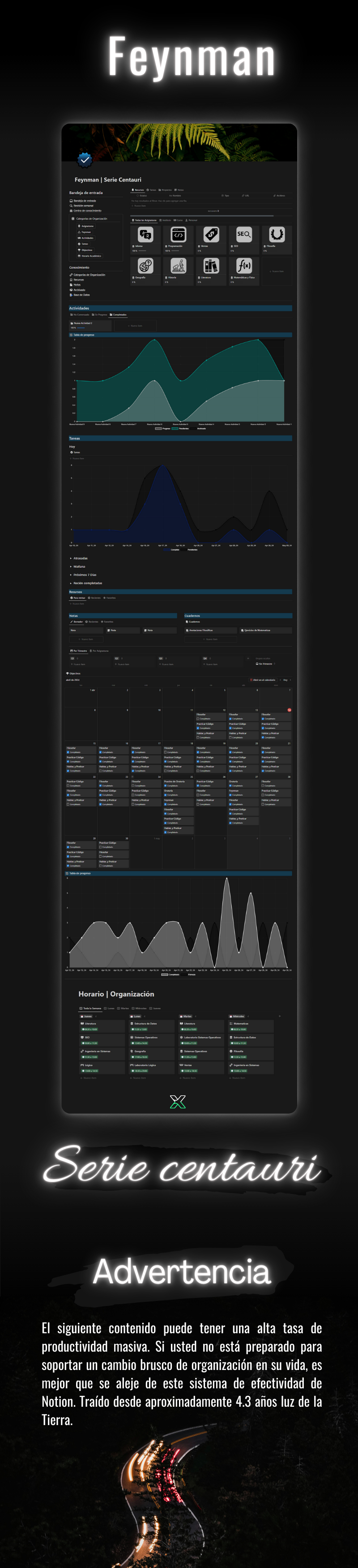358x1568 pixels.
Task: Select the En Progreso tab under Actividades
Action: tap(100, 314)
